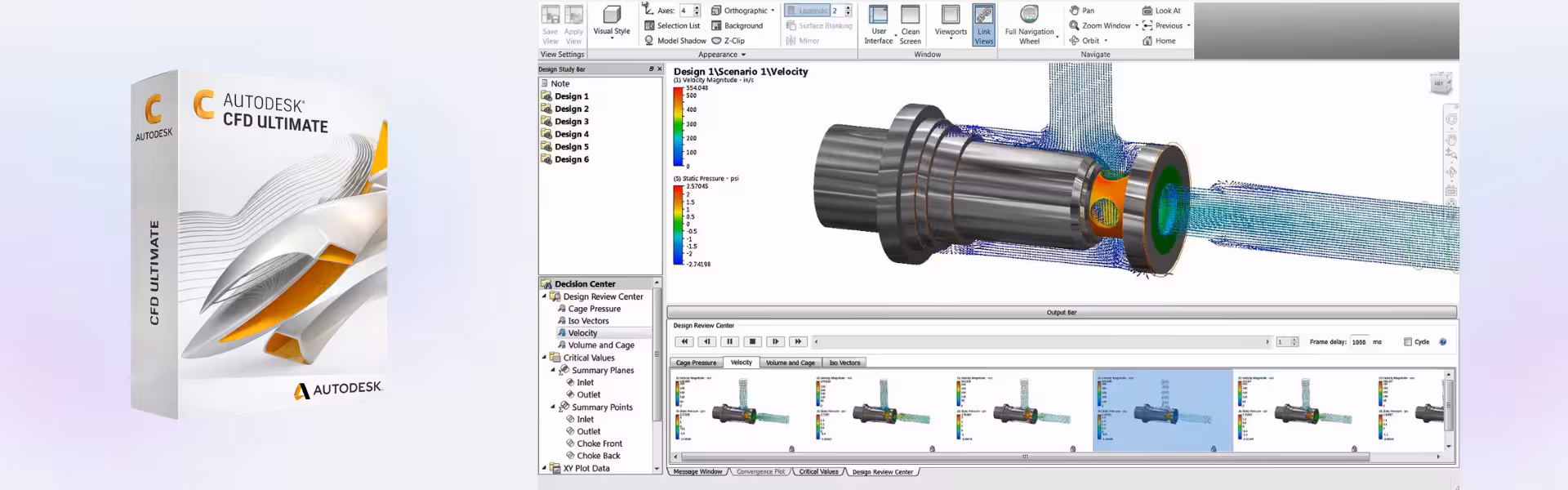
Task: Select the Orbit tool
Action: pyautogui.click(x=1085, y=40)
